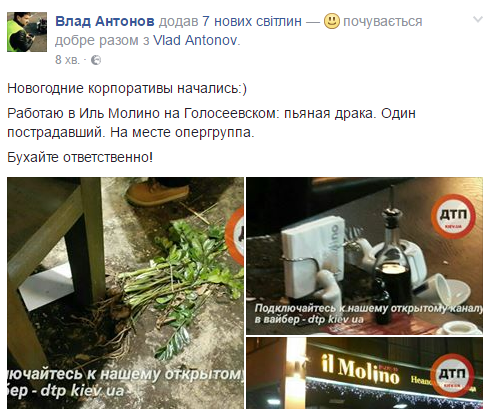The width and height of the screenshot is (491, 409).
Task: Click the public globe privacy icon
Action: click(x=96, y=60)
